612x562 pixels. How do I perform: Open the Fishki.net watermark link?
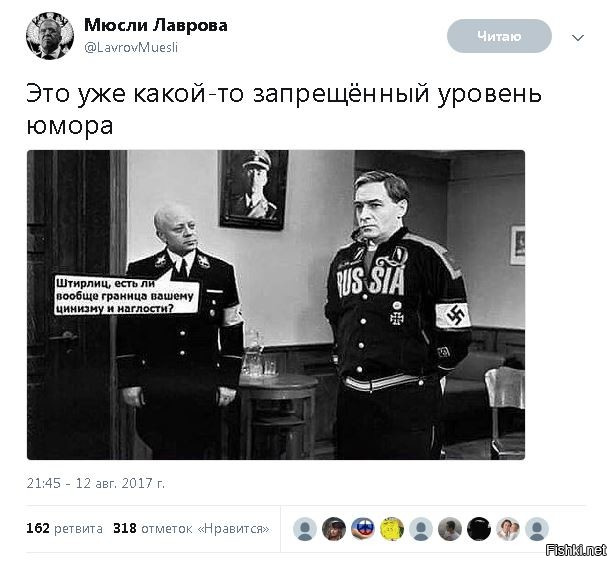pos(576,550)
